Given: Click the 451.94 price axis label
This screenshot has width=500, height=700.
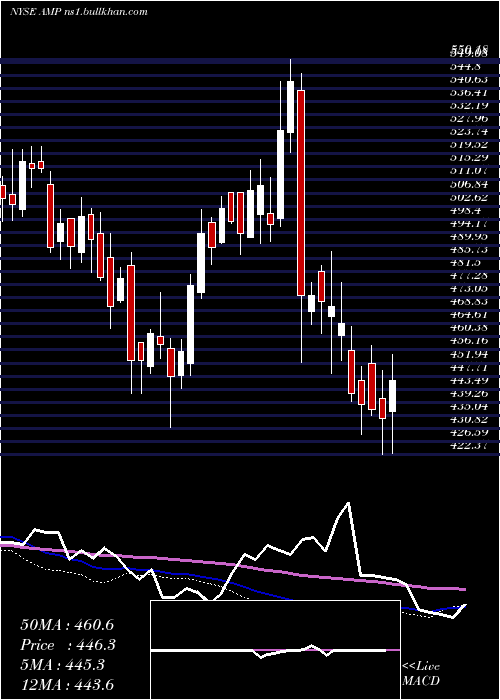Looking at the screenshot, I should pos(469,354).
